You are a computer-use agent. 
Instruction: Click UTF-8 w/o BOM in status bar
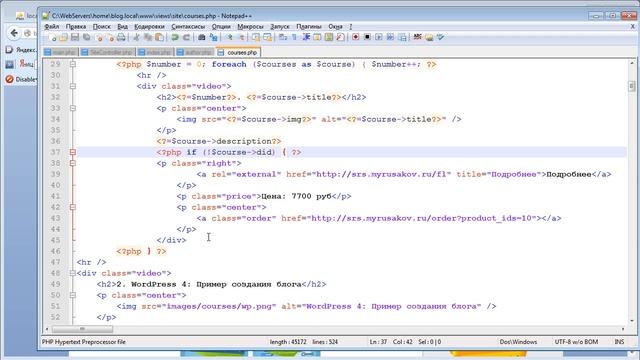coord(576,342)
